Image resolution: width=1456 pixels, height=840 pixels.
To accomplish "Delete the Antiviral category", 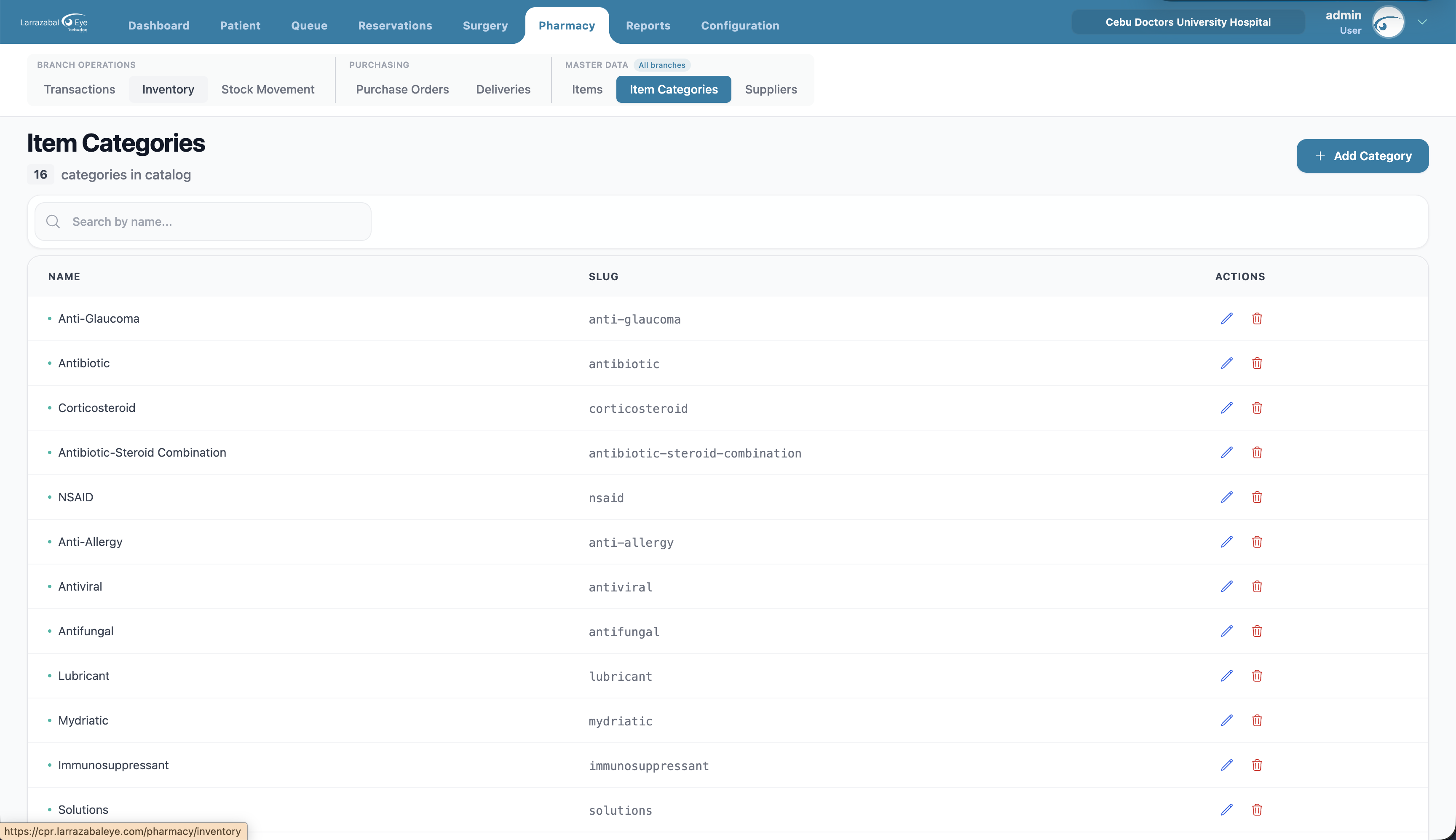I will point(1257,586).
